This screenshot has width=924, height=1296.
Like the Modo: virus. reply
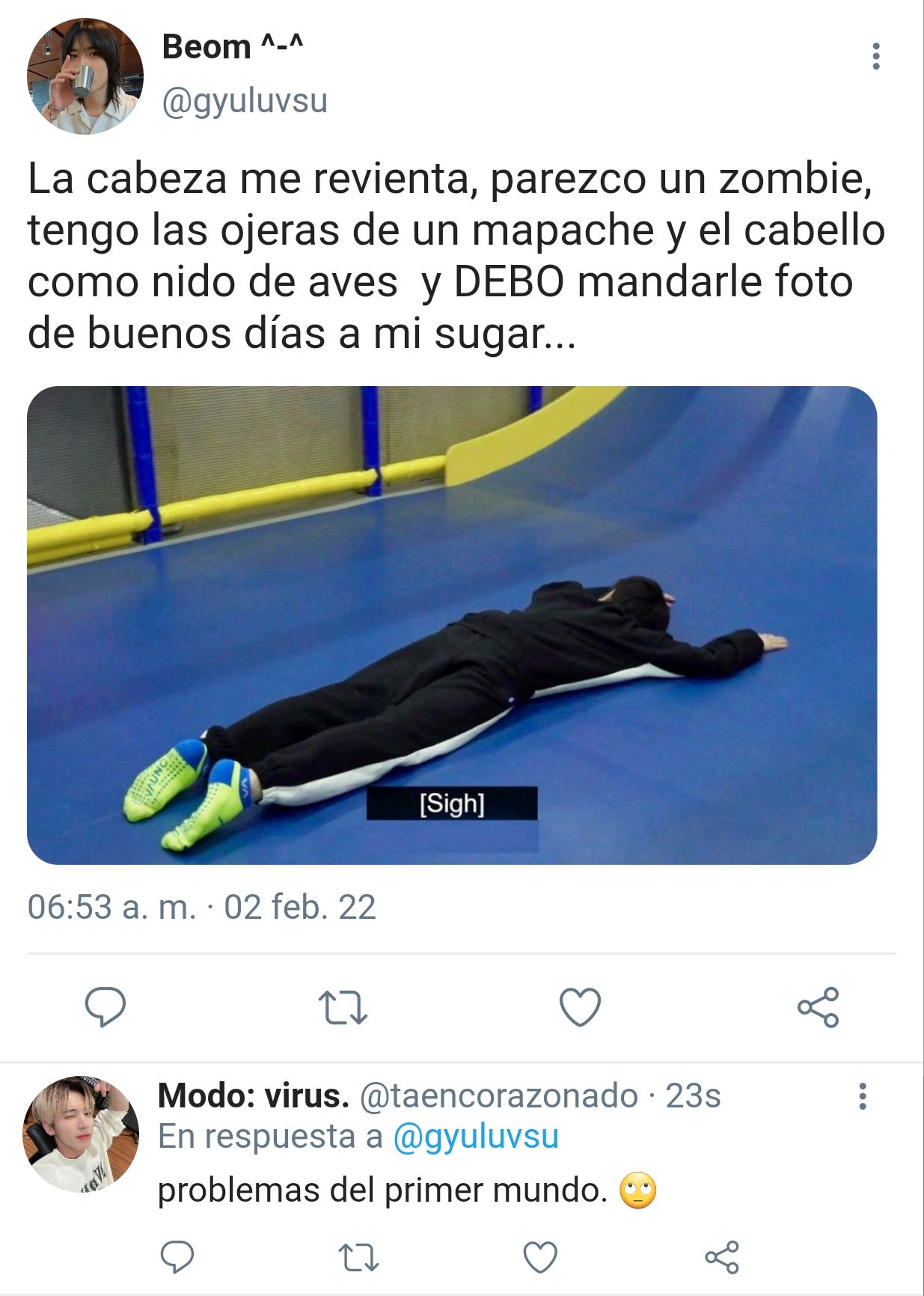point(540,1257)
